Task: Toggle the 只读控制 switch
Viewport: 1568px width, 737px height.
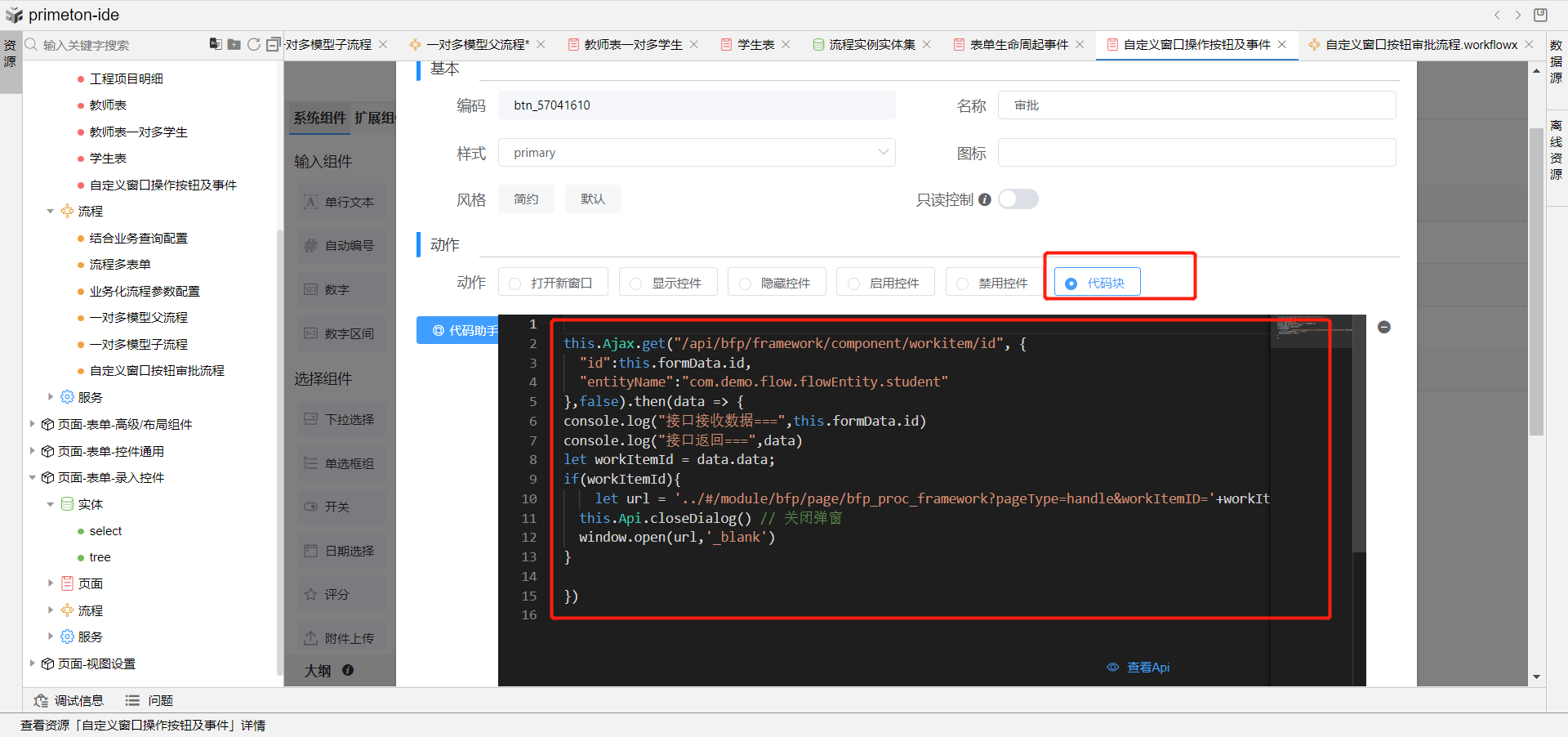Action: click(1018, 199)
